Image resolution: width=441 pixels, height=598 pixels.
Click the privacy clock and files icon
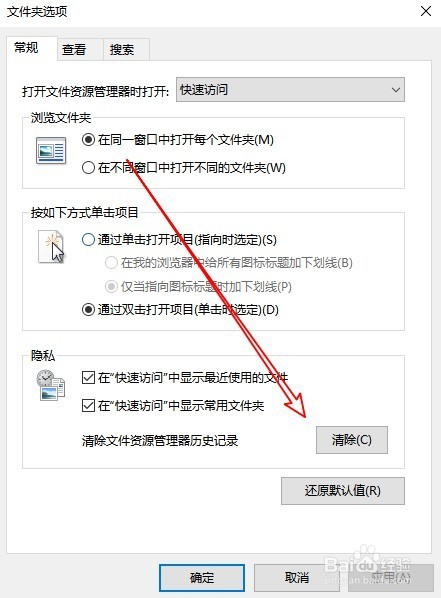click(51, 385)
